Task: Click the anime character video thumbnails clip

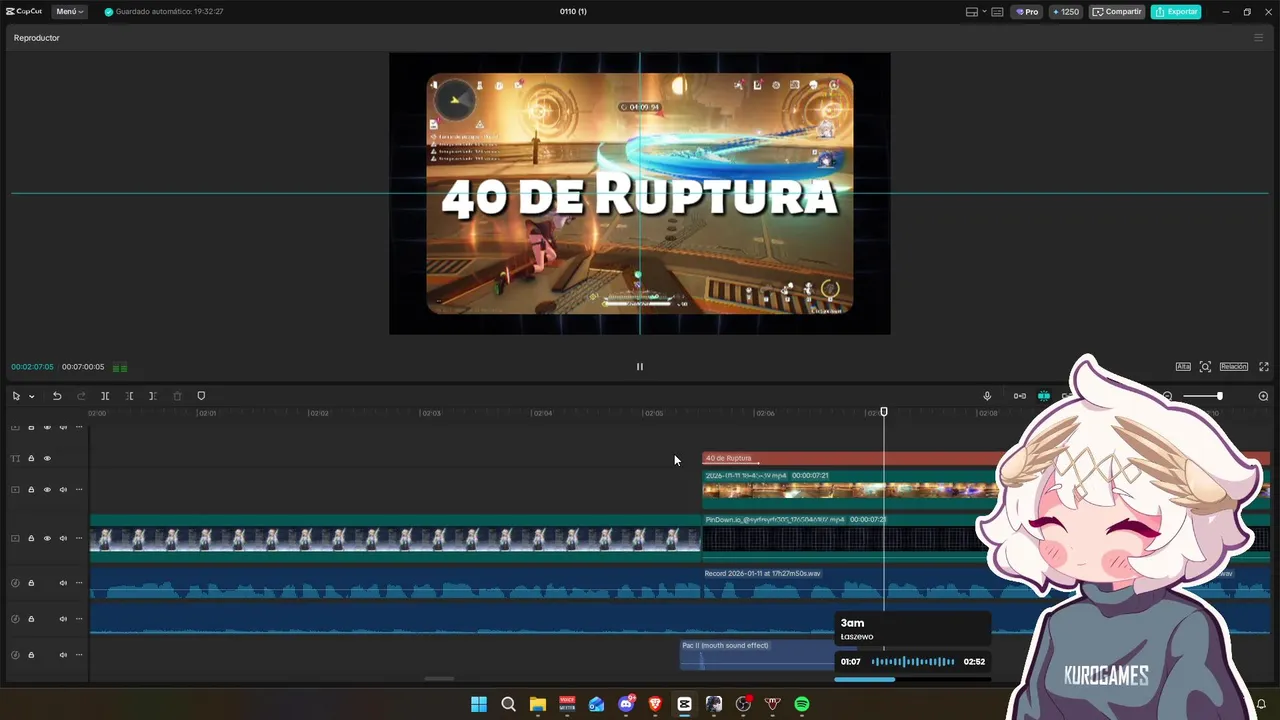Action: tap(396, 538)
